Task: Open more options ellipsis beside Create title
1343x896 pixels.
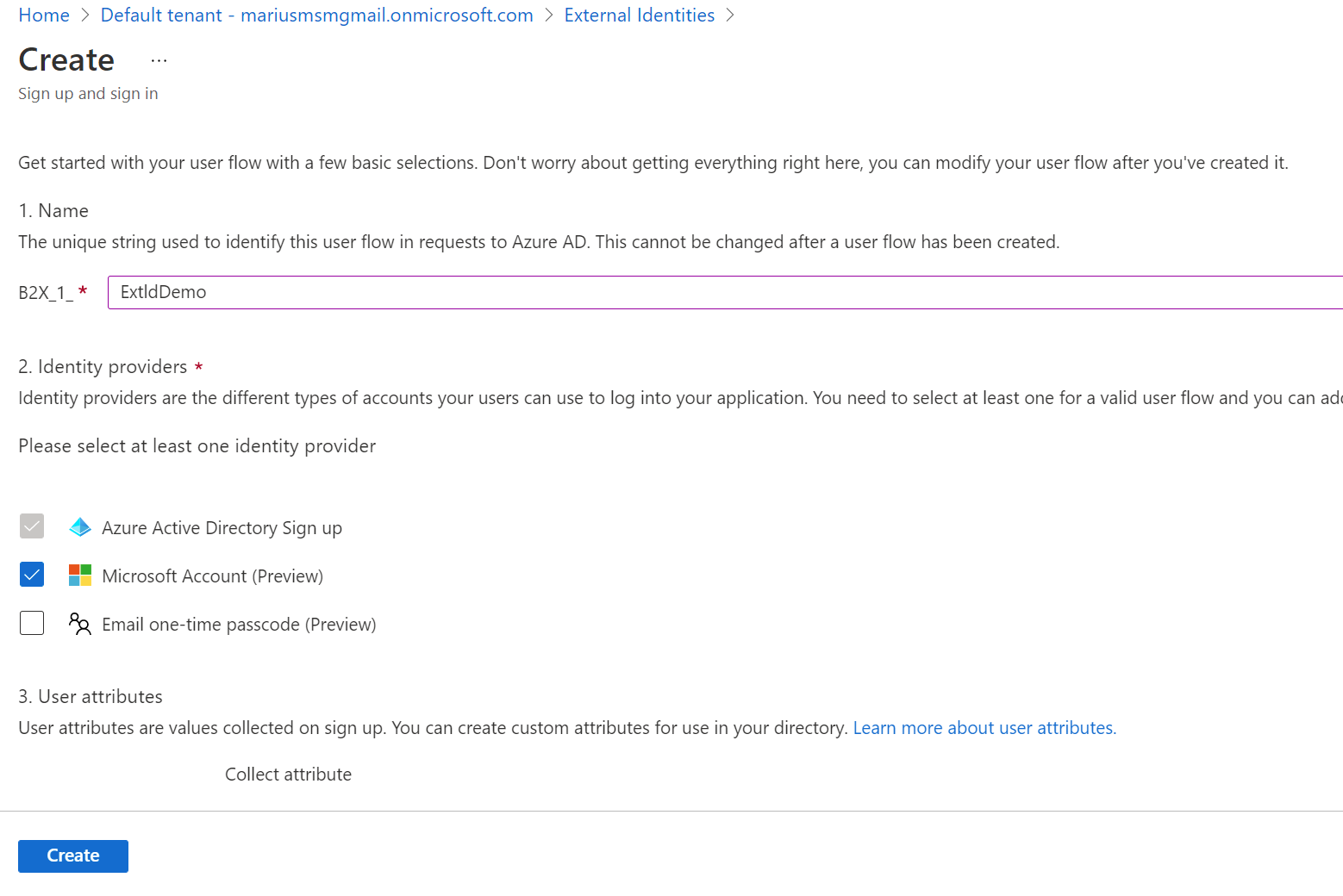Action: point(159,60)
